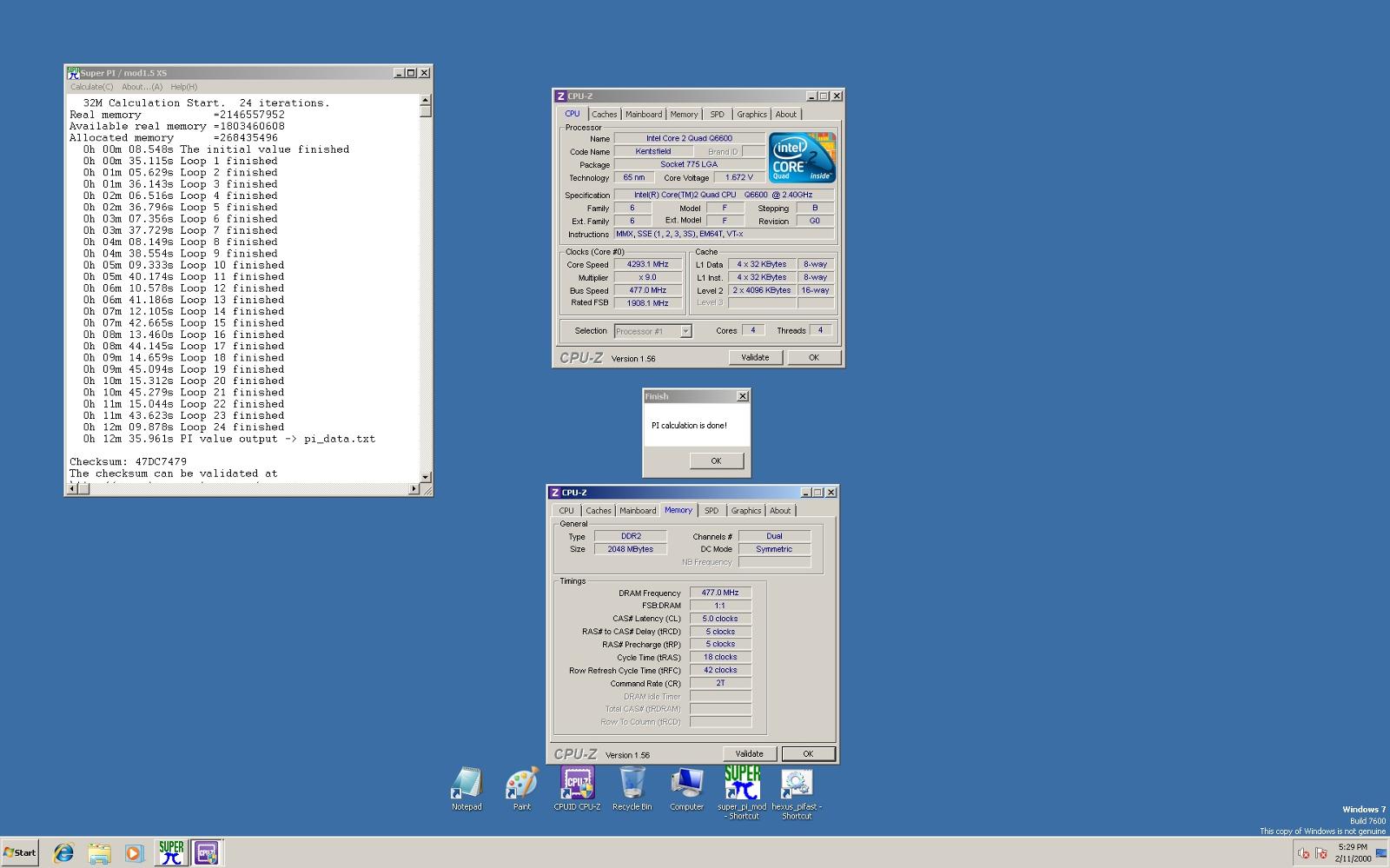Click the network tray icon
The height and width of the screenshot is (868, 1390).
click(x=1320, y=853)
